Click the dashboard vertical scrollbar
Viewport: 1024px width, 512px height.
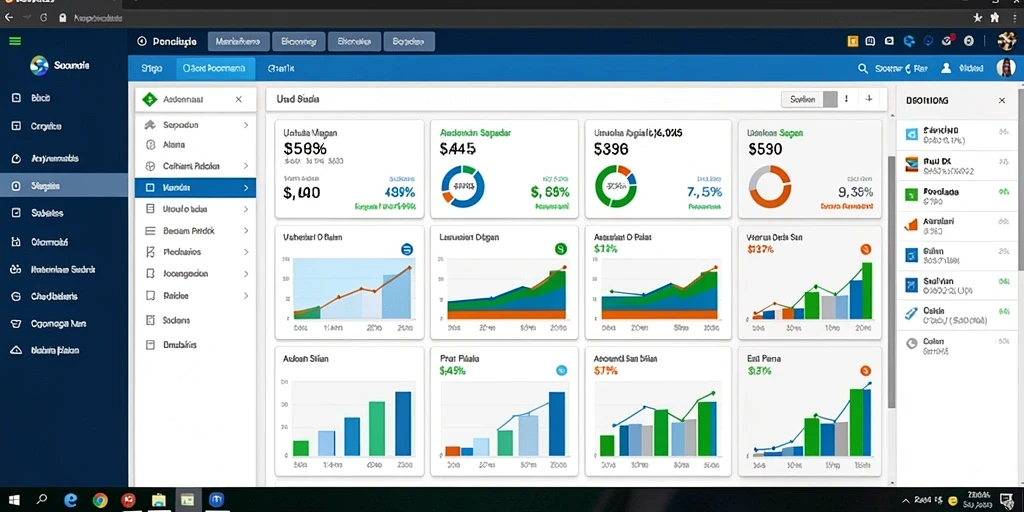click(891, 281)
